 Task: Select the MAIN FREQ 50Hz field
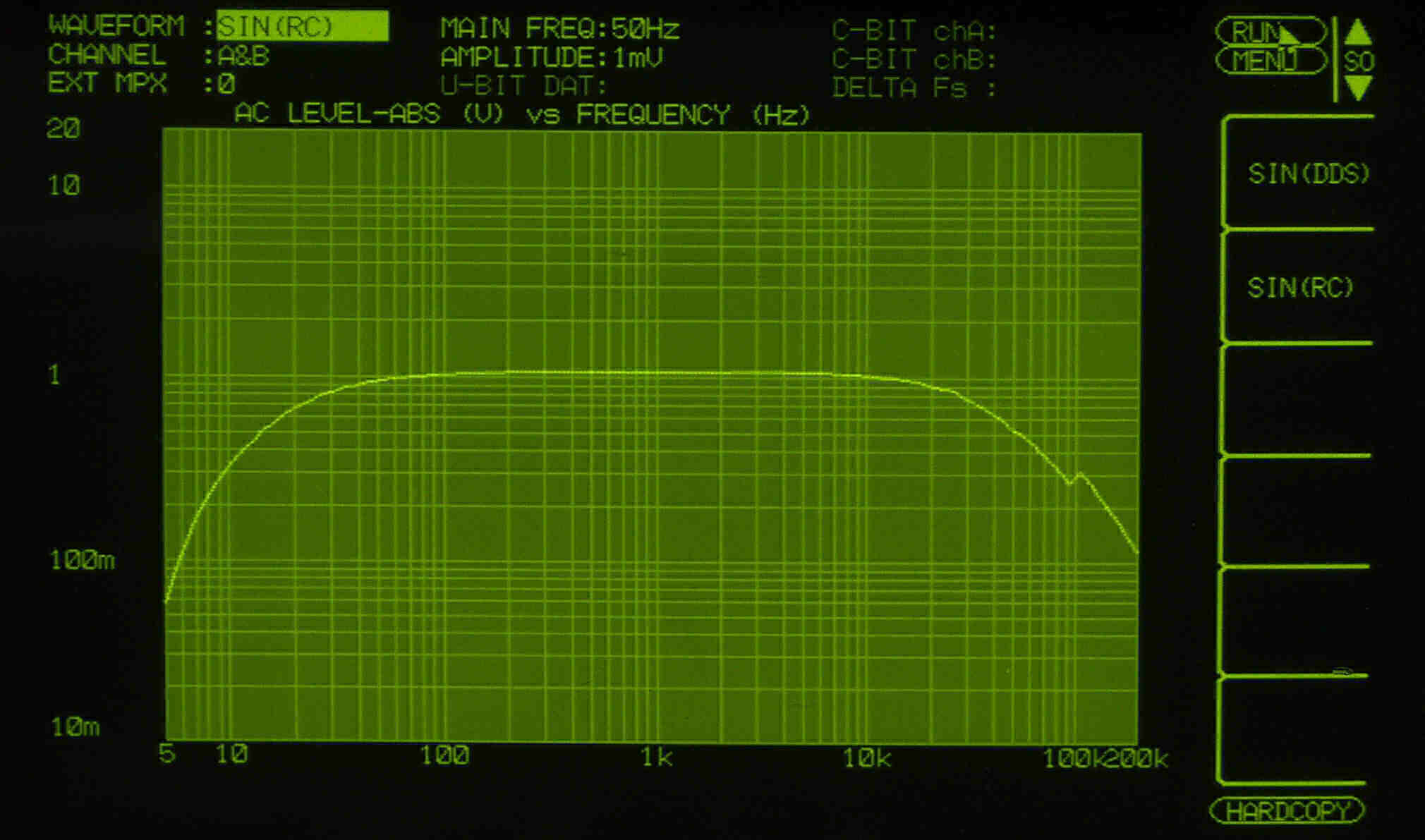tap(559, 29)
